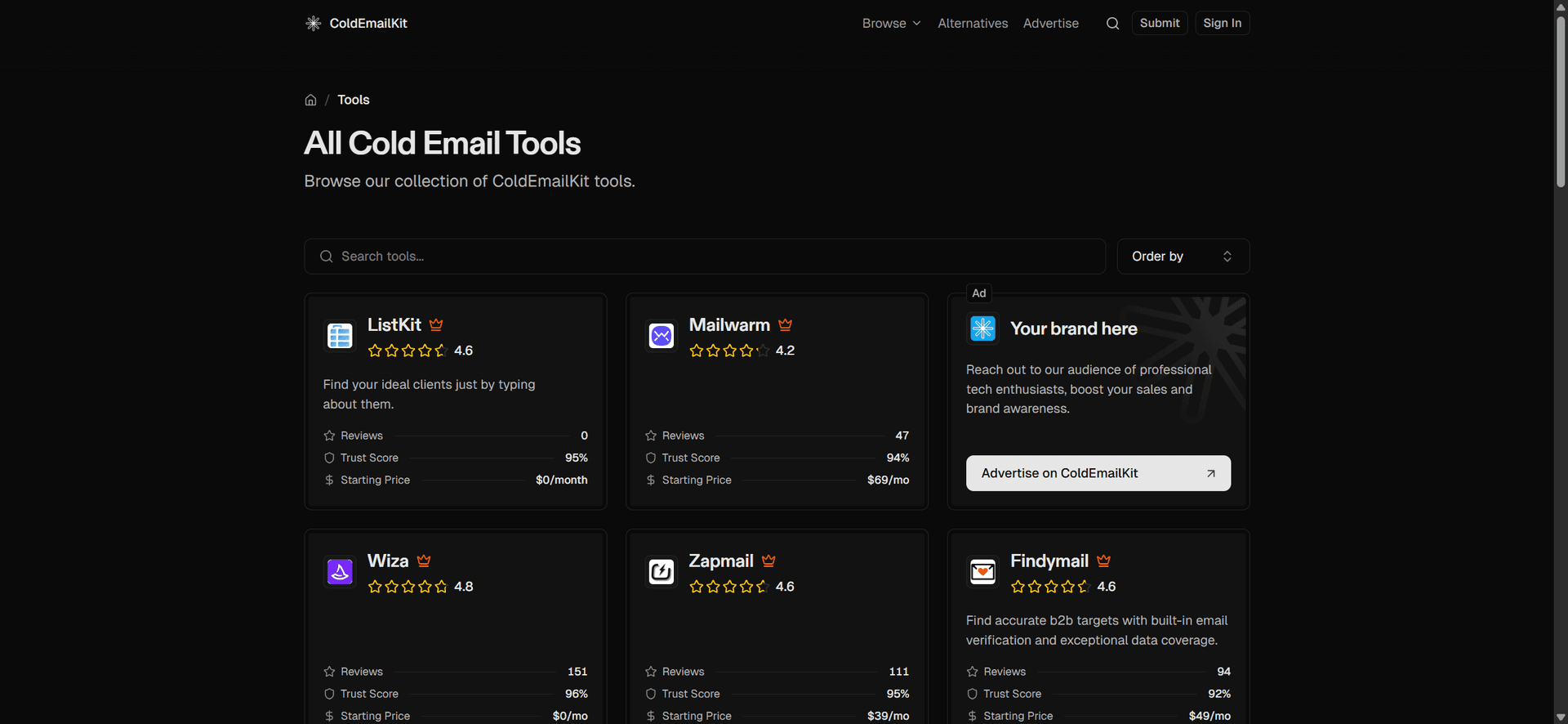This screenshot has height=724, width=1568.
Task: Click the Mailwarm envelope logo icon
Action: (661, 336)
